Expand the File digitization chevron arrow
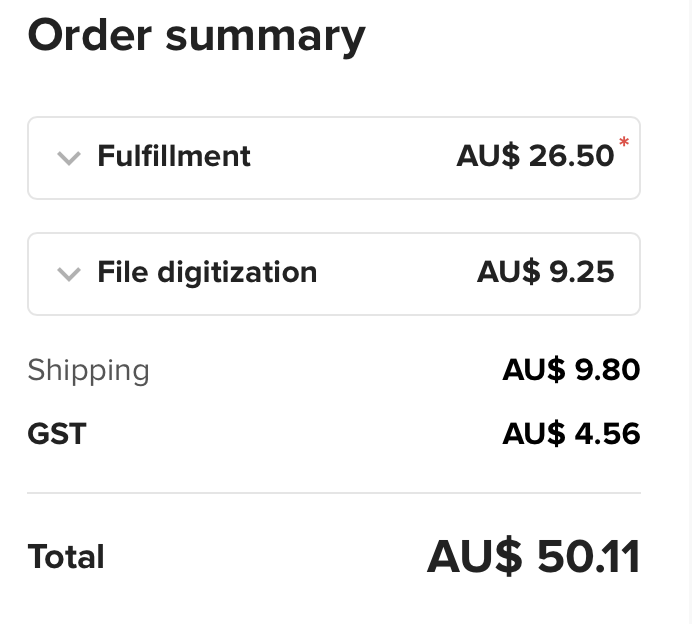The width and height of the screenshot is (692, 624). tap(68, 274)
